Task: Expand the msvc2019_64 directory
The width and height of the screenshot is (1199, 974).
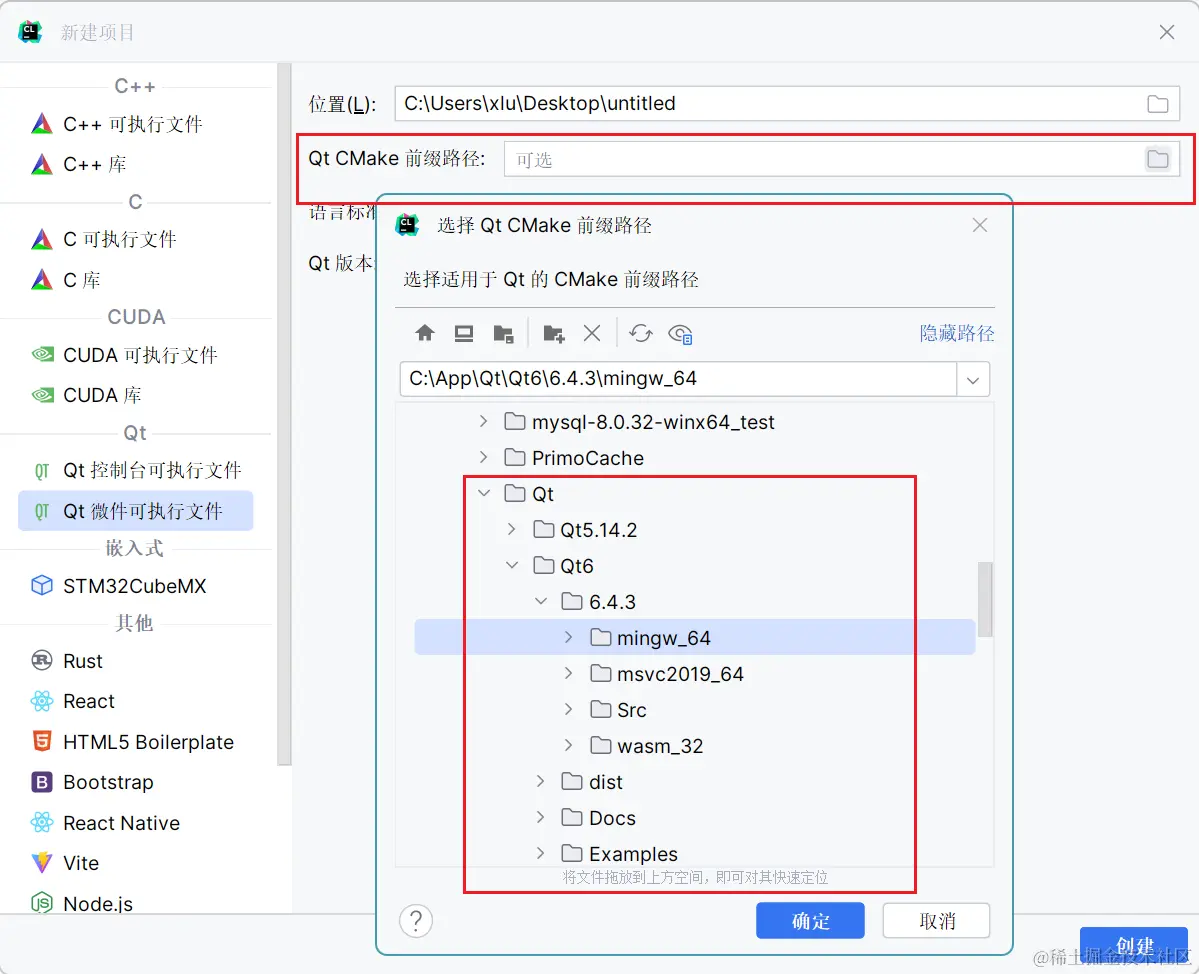Action: [x=567, y=673]
